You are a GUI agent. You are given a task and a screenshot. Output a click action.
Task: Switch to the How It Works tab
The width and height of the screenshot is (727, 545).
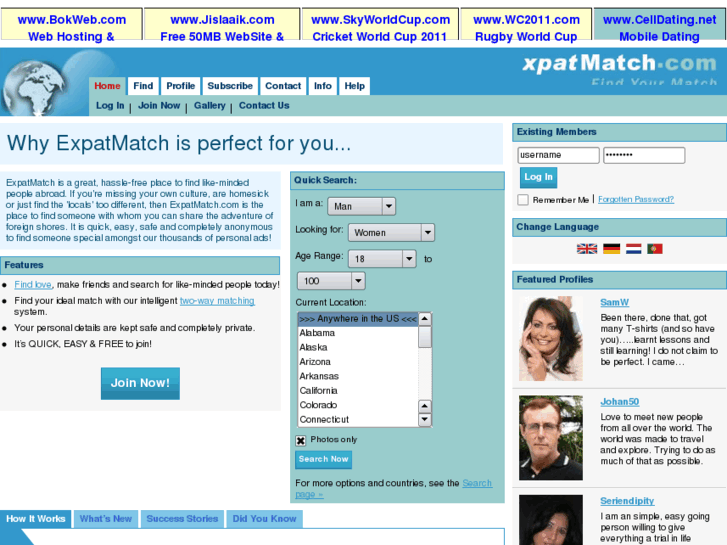pyautogui.click(x=36, y=519)
